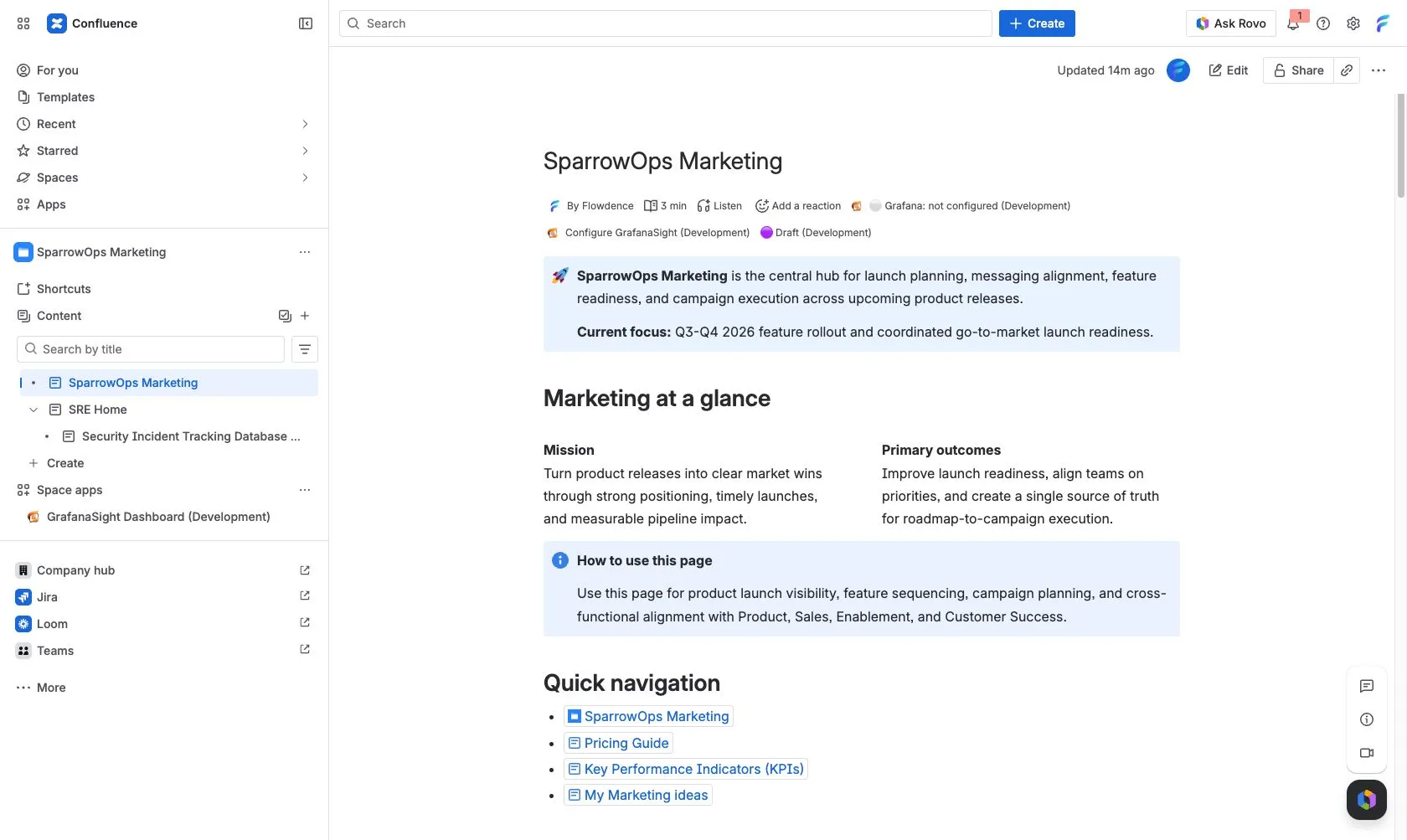Open the Space apps ellipsis menu
The width and height of the screenshot is (1407, 840).
[305, 490]
